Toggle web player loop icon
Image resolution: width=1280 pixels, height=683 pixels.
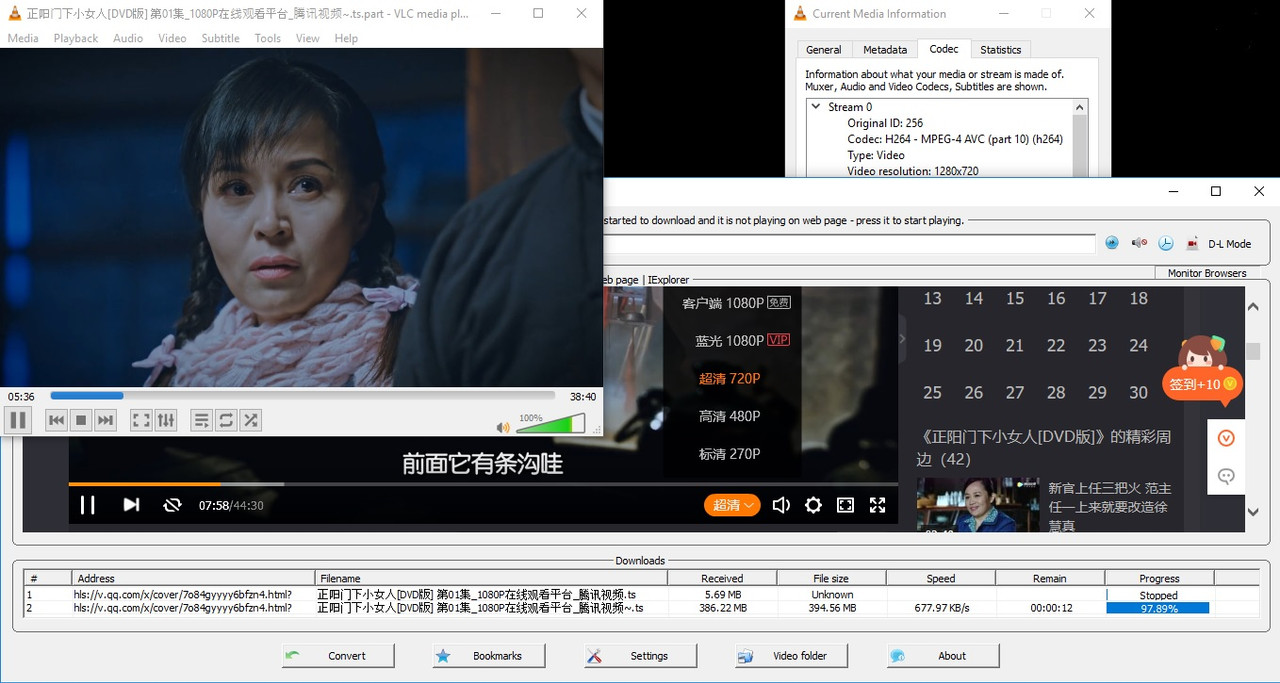point(172,505)
